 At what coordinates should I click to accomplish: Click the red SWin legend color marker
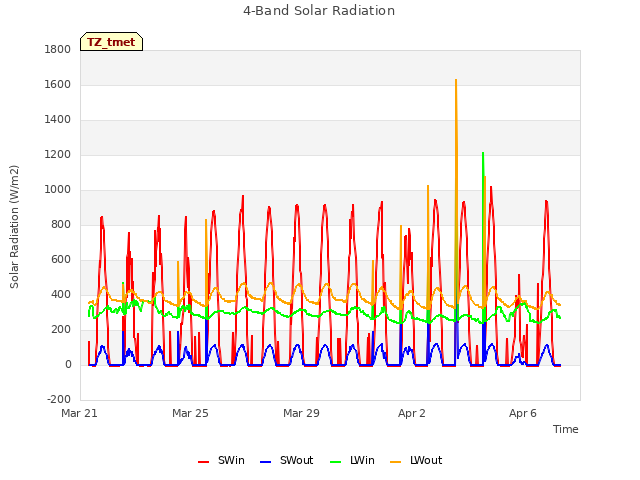[203, 462]
